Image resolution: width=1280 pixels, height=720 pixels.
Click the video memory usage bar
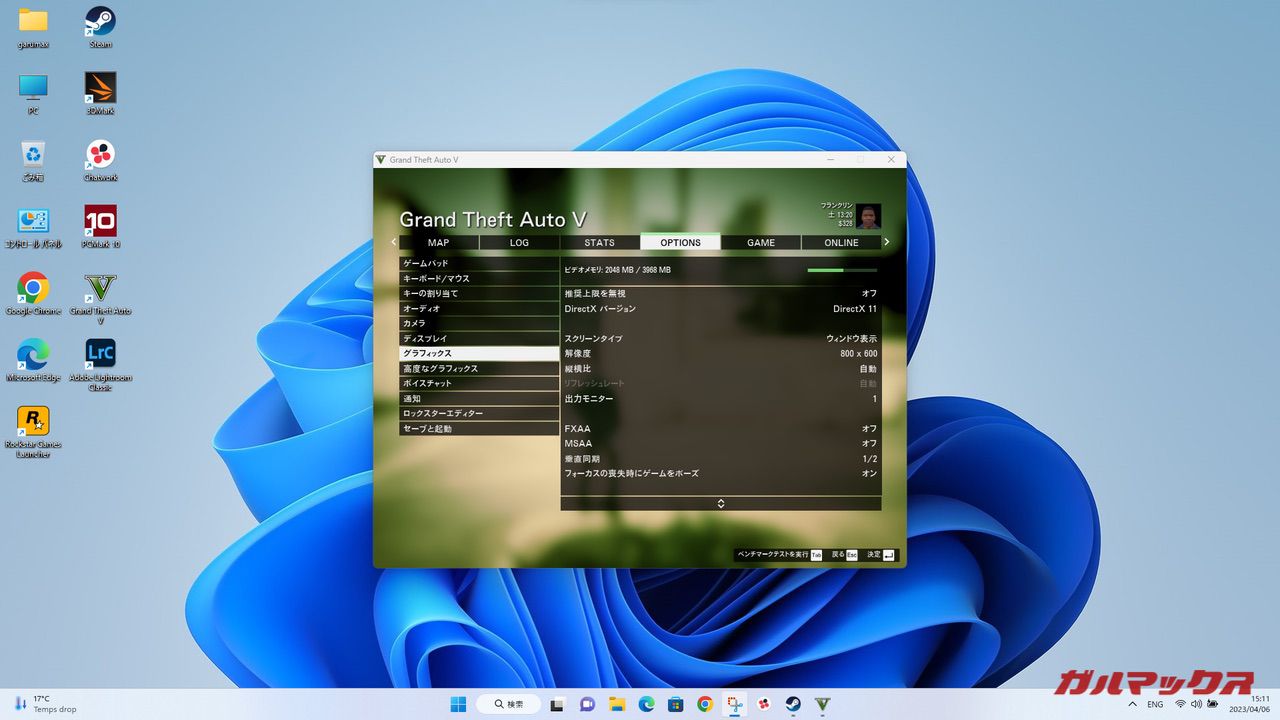[842, 270]
